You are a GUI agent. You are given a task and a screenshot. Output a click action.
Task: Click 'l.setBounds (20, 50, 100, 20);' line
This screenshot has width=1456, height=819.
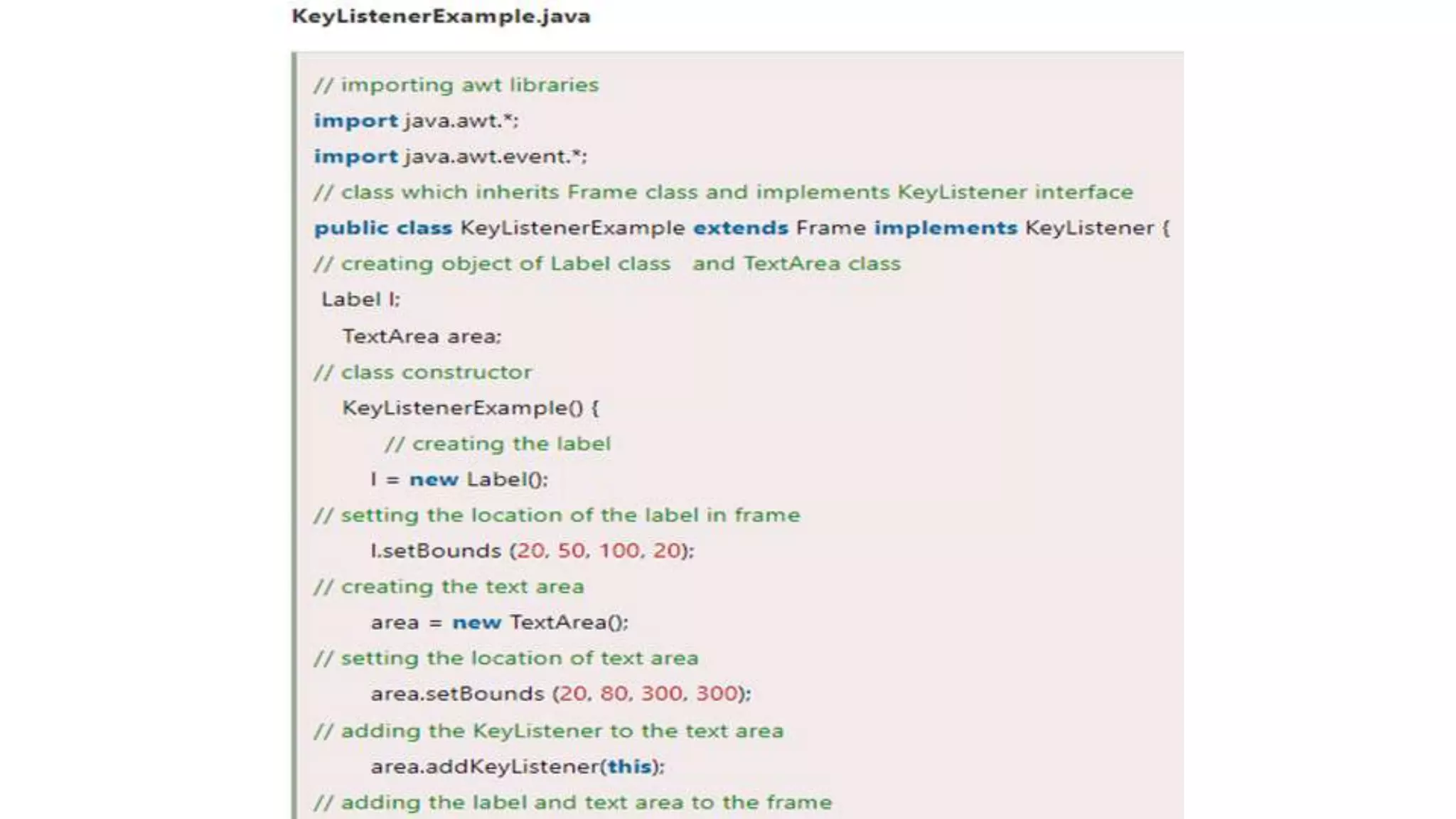pyautogui.click(x=532, y=551)
